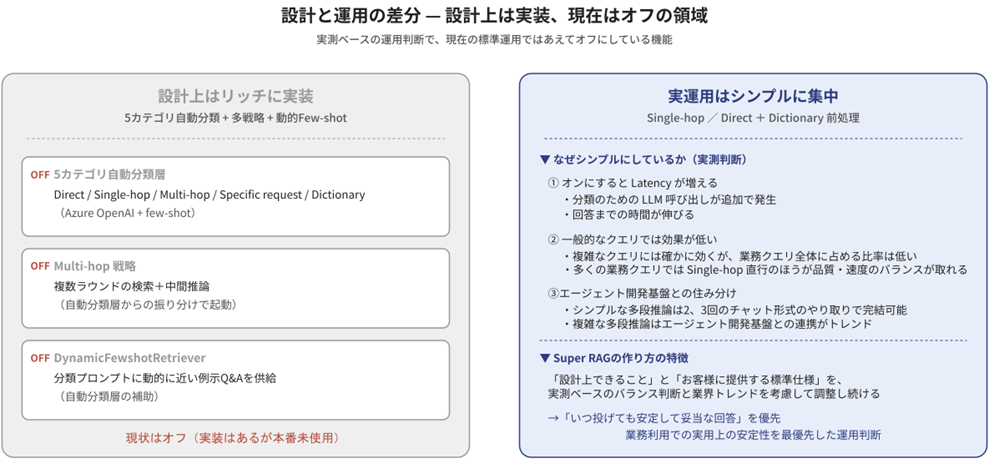Click the OFF badge for DynamicFewshotRetriever
The height and width of the screenshot is (459, 989).
(40, 358)
